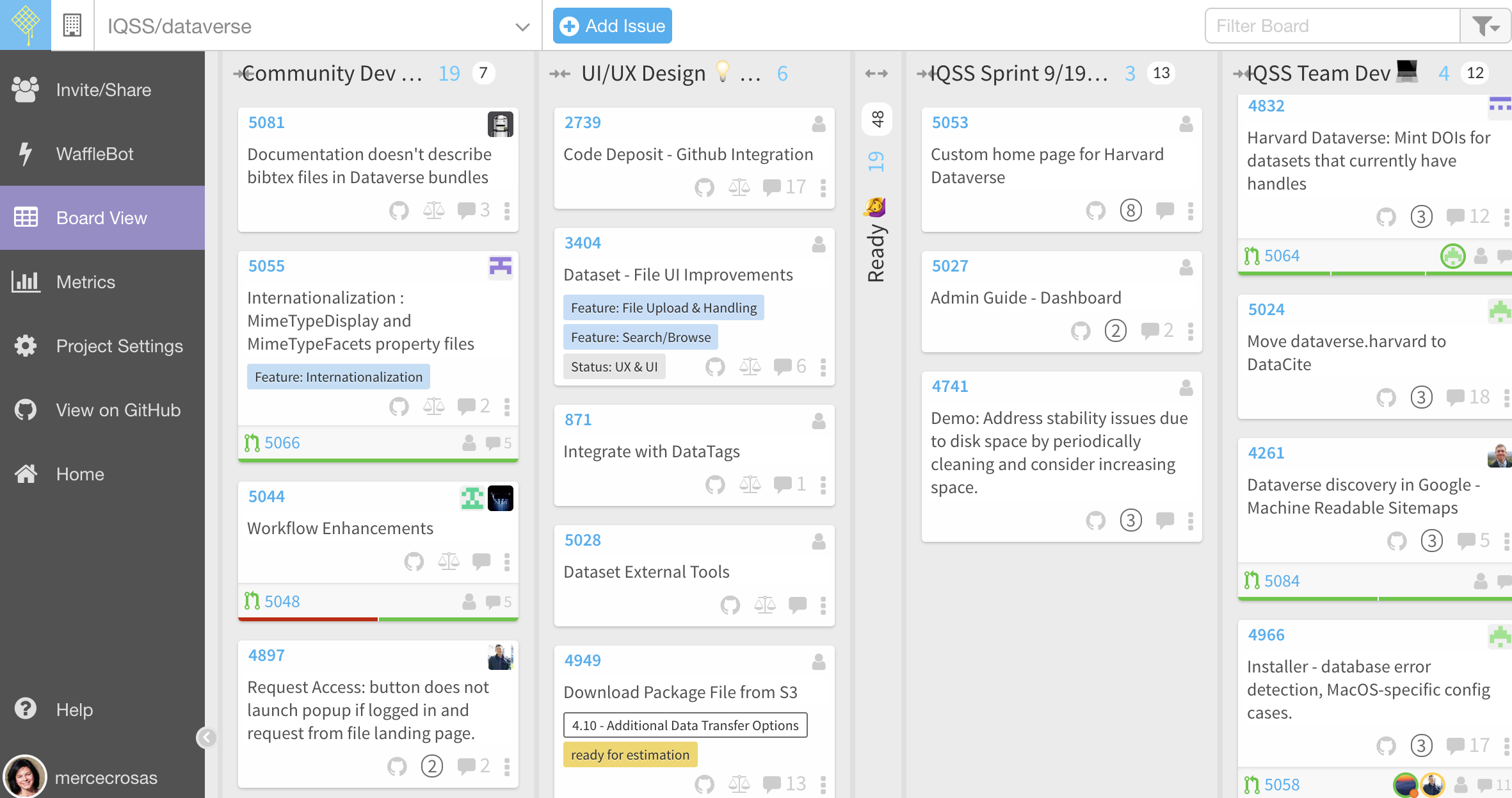
Task: Expand the collapsed Ready column
Action: tap(876, 74)
